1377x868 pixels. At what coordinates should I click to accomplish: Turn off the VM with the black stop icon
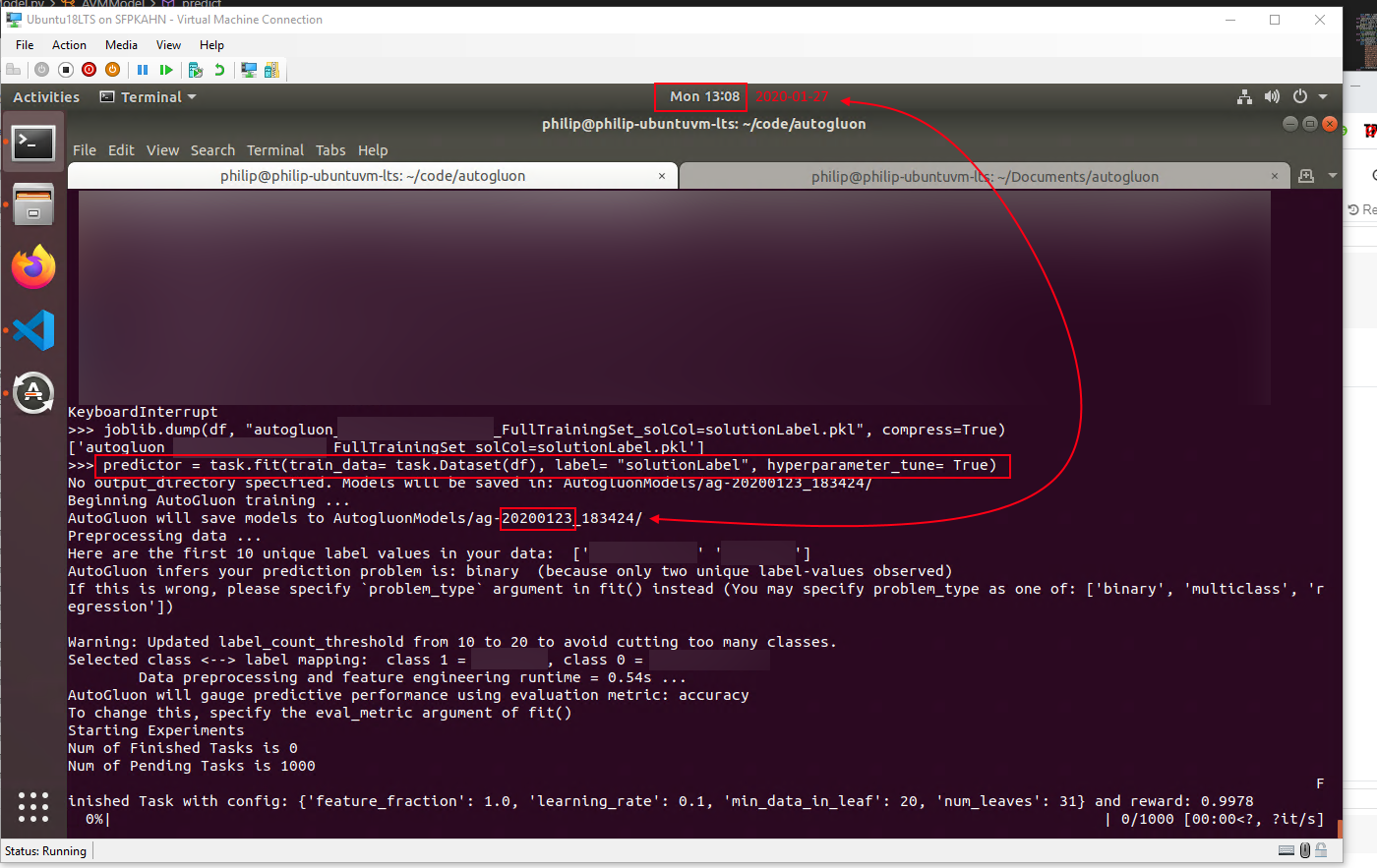coord(66,70)
